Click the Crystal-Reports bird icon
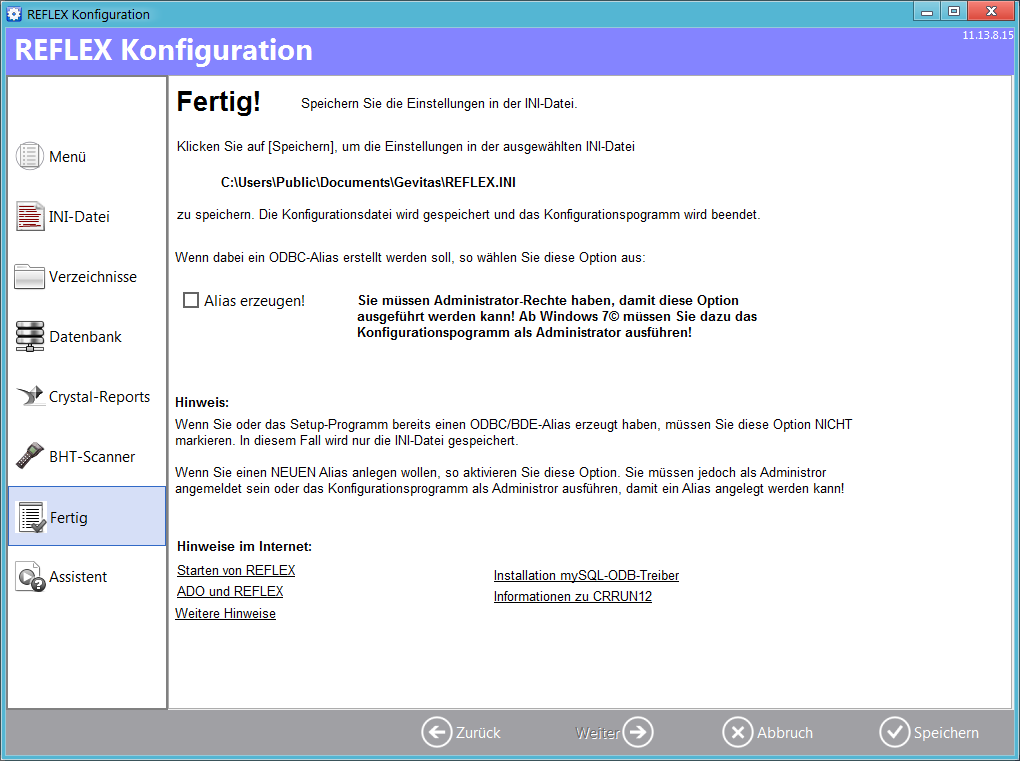The height and width of the screenshot is (761, 1020). (x=30, y=395)
